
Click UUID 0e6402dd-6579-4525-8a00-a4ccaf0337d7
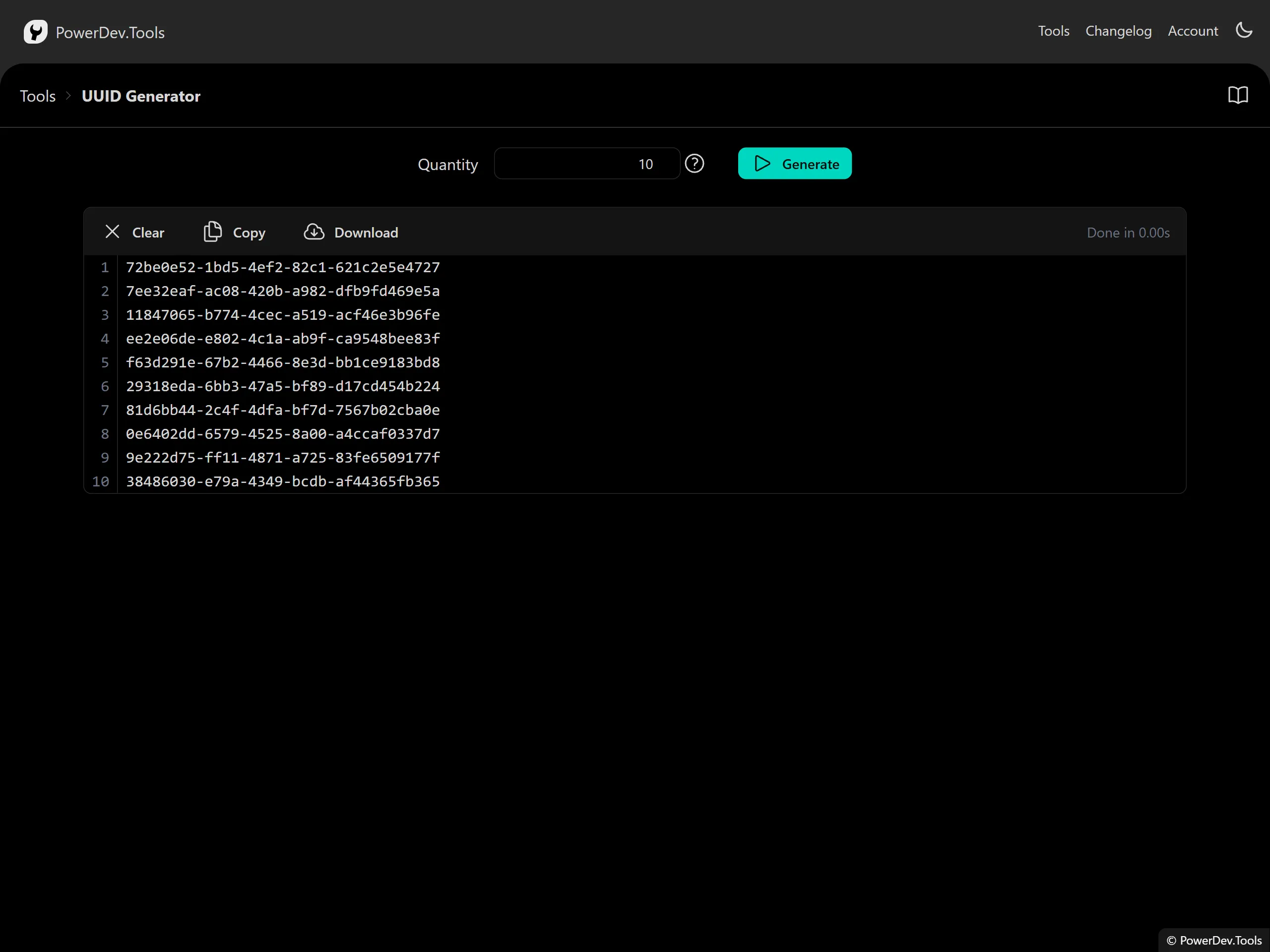[x=283, y=434]
